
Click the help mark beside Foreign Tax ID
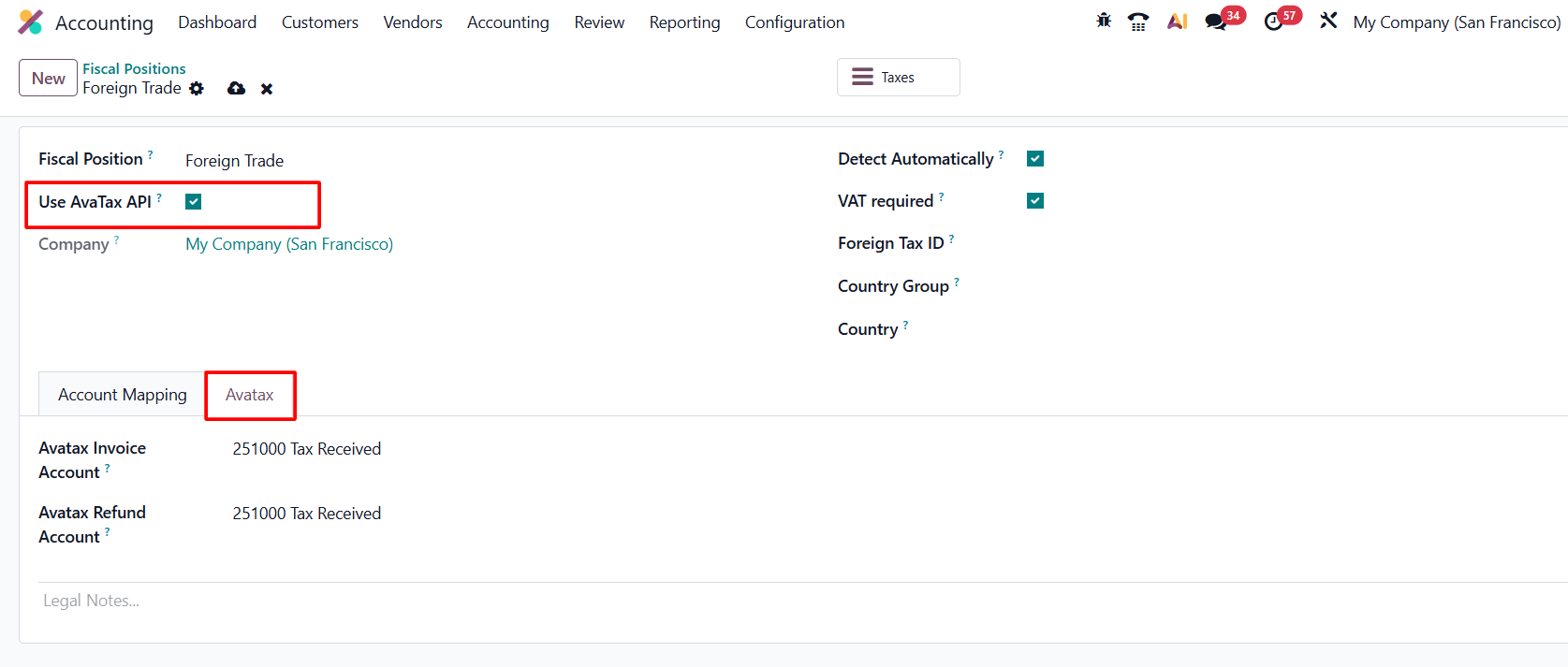951,239
